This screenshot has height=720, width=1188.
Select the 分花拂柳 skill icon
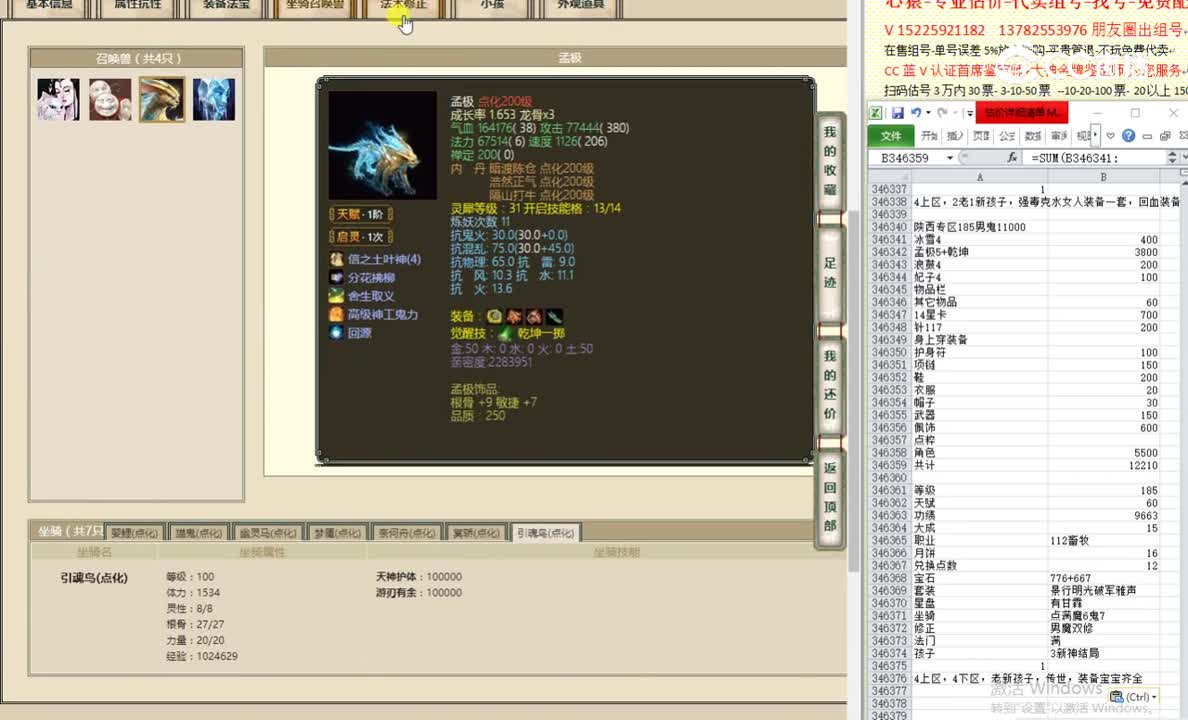coord(338,278)
